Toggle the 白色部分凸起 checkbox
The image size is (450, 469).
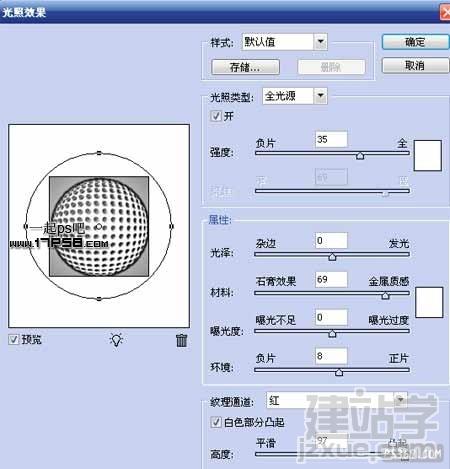pyautogui.click(x=216, y=422)
